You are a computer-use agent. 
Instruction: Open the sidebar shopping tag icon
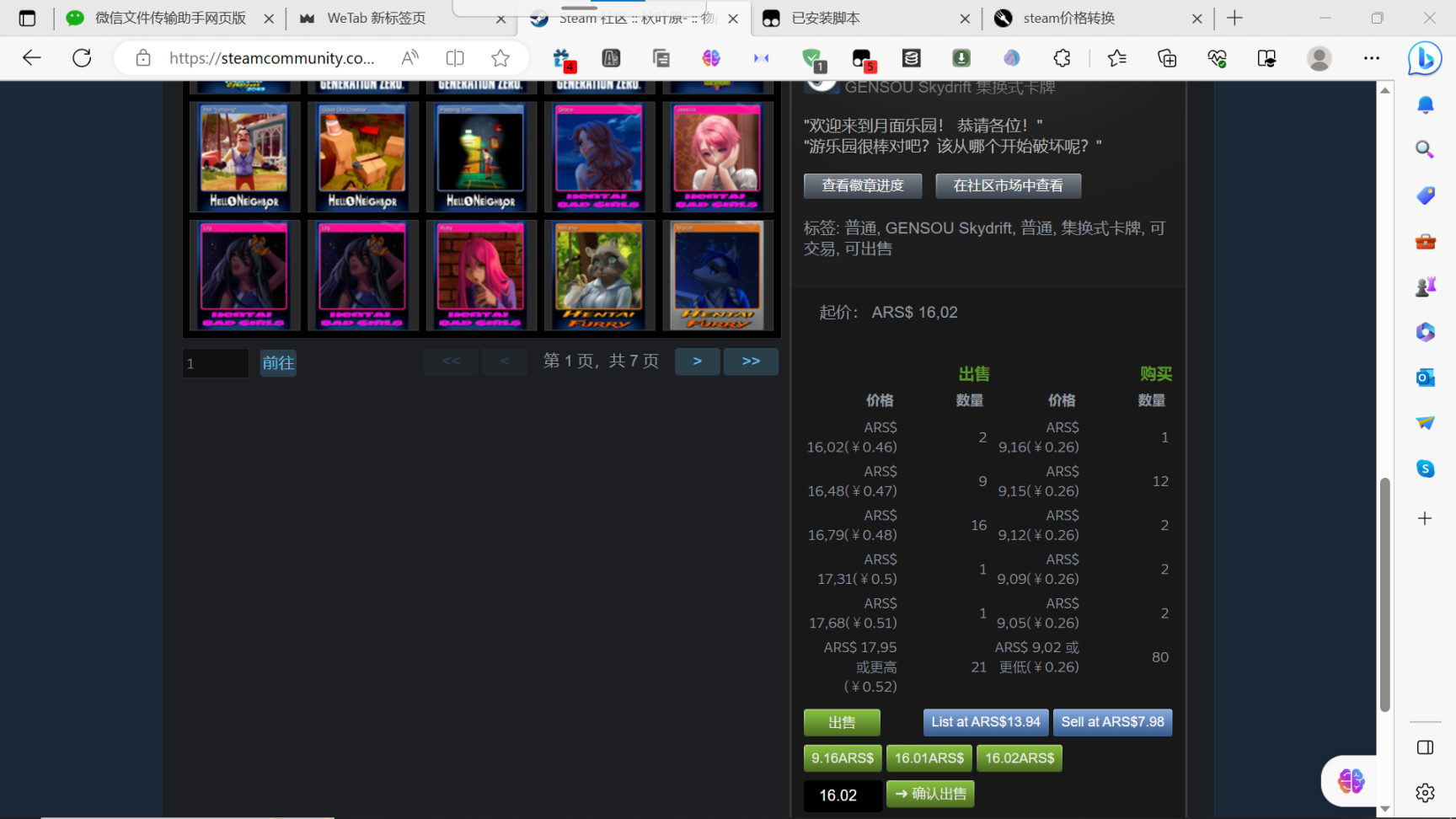tap(1425, 195)
